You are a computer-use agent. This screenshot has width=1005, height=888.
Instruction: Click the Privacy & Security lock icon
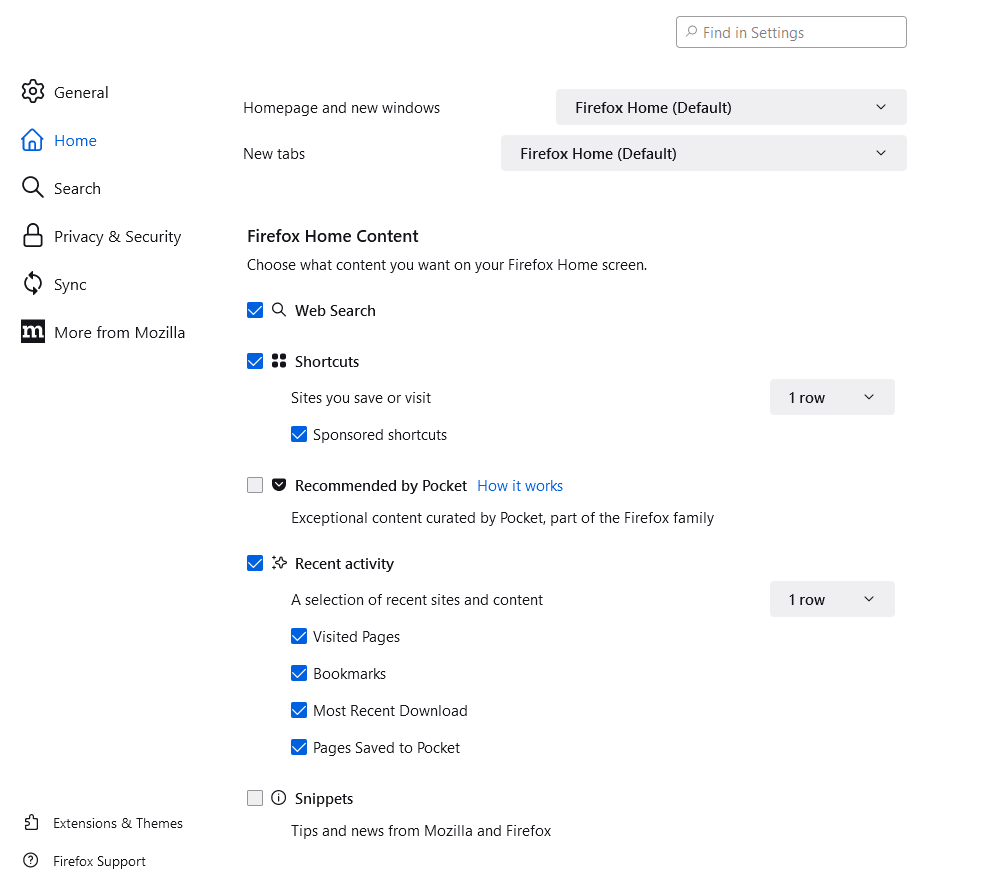[x=33, y=236]
